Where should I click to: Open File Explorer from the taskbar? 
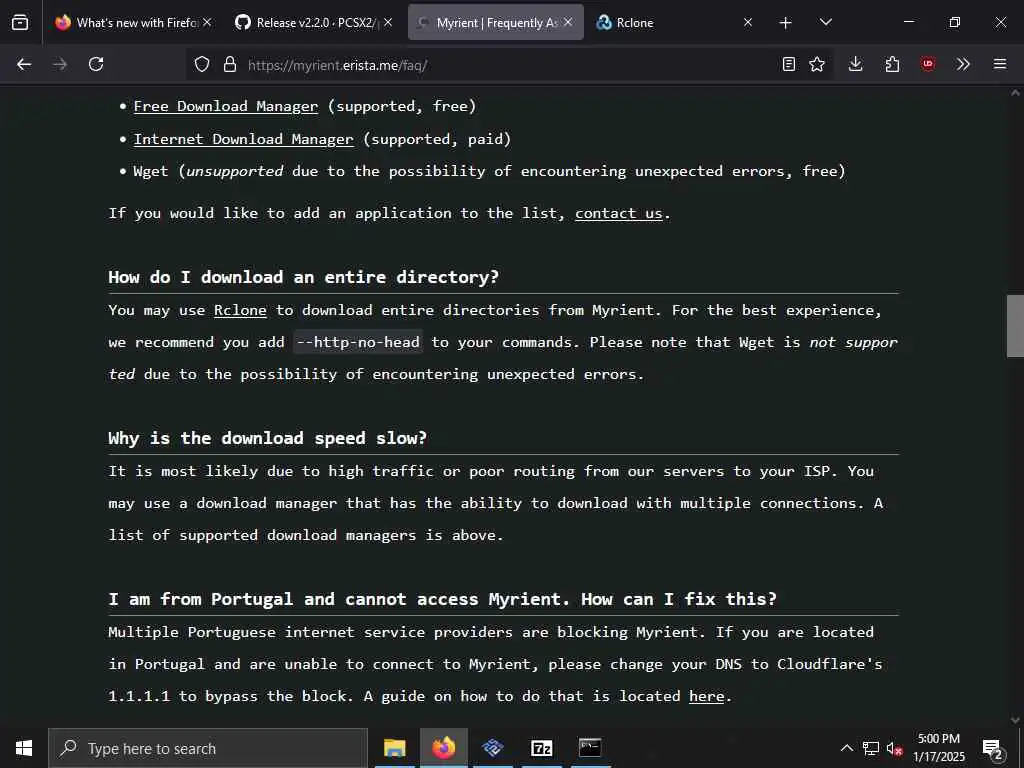point(394,748)
